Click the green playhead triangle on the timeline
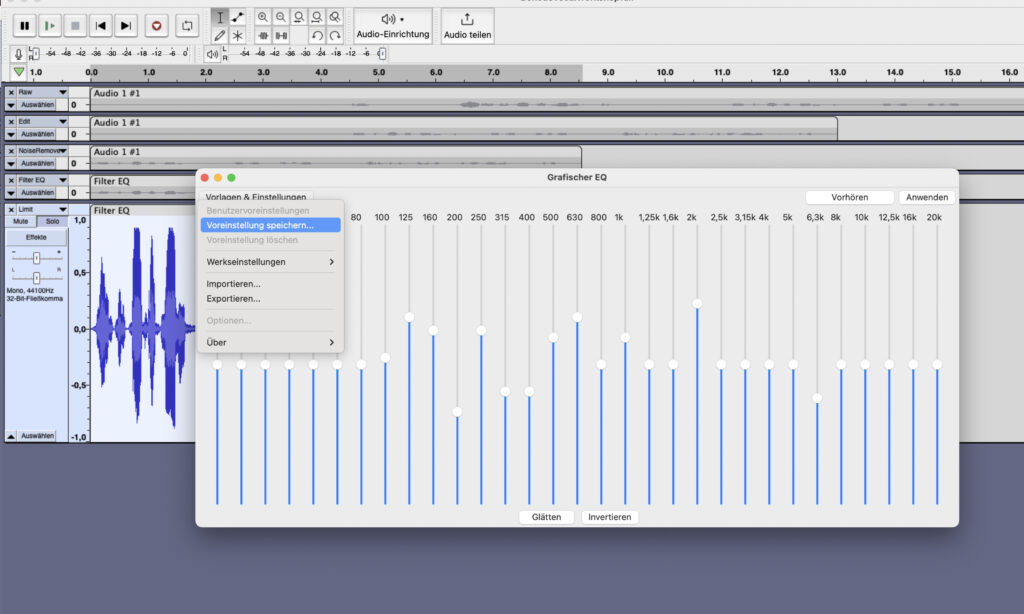Screen dimensions: 1024x614 [x=19, y=72]
